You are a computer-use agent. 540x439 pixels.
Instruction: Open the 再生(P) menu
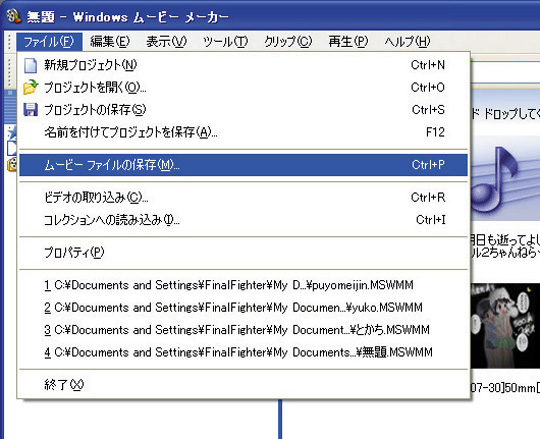click(x=348, y=42)
